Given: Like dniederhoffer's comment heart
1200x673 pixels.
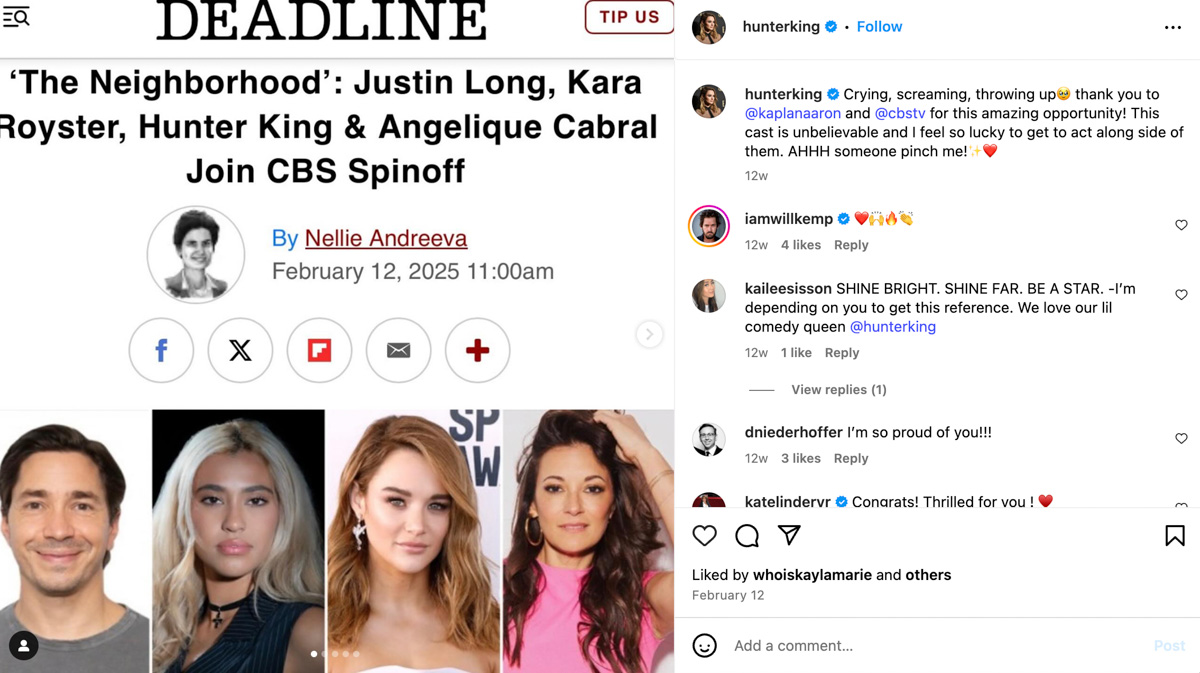Looking at the screenshot, I should [1181, 439].
